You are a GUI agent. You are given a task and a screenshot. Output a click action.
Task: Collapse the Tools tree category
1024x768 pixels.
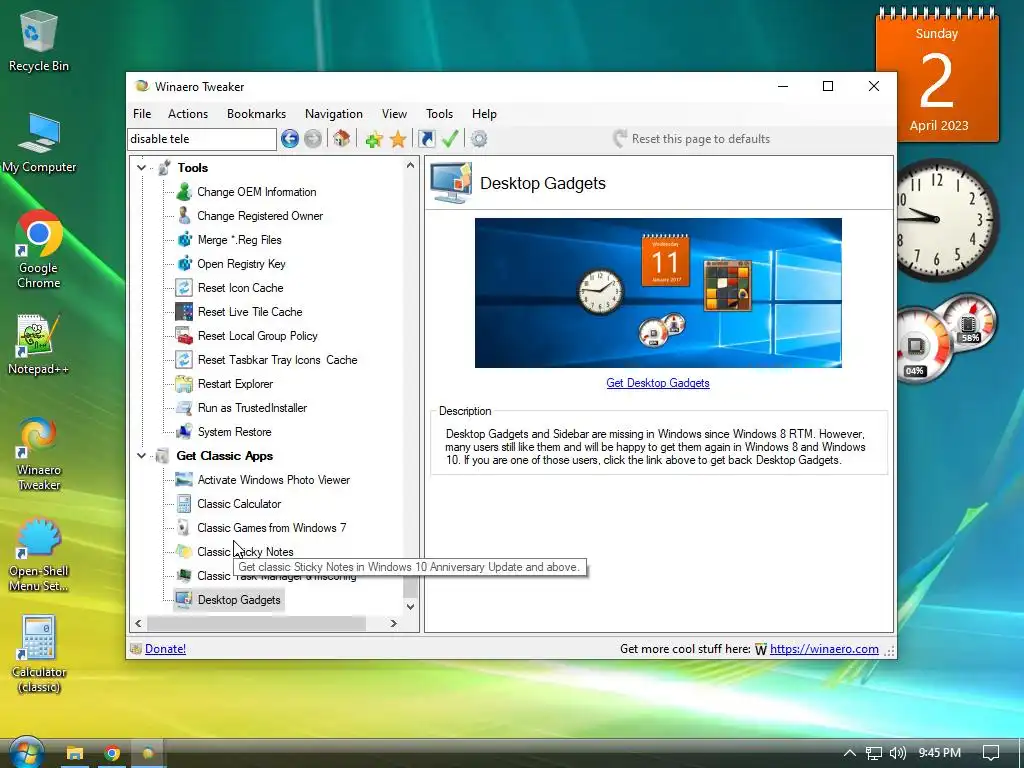click(x=141, y=168)
